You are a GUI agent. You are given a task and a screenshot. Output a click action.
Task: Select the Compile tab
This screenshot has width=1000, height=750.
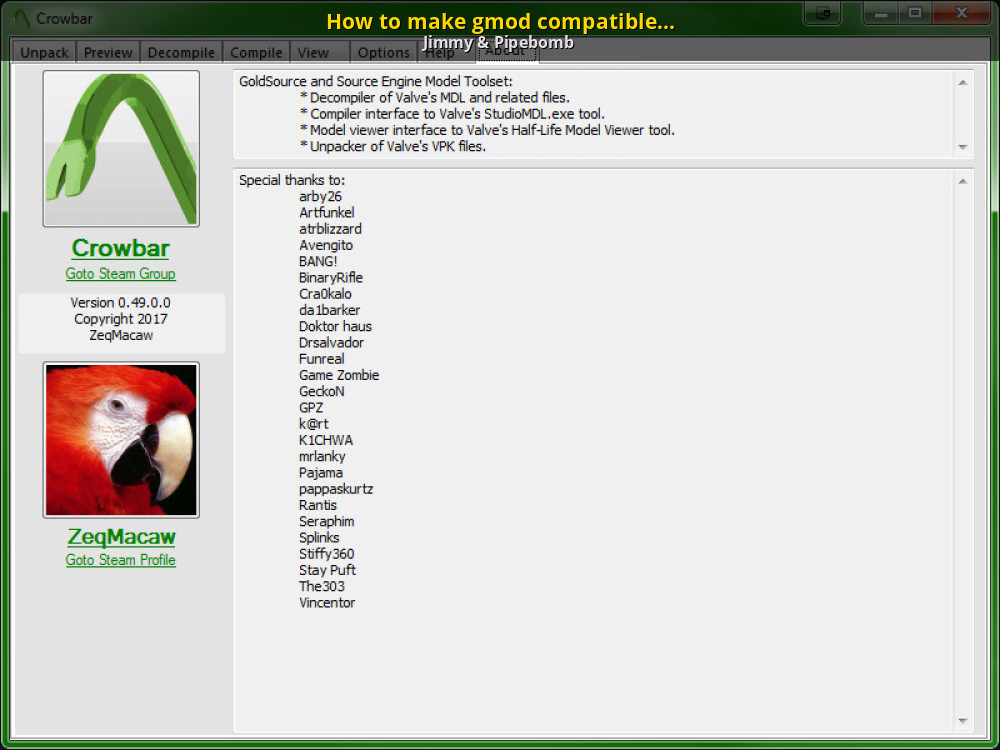[x=256, y=53]
